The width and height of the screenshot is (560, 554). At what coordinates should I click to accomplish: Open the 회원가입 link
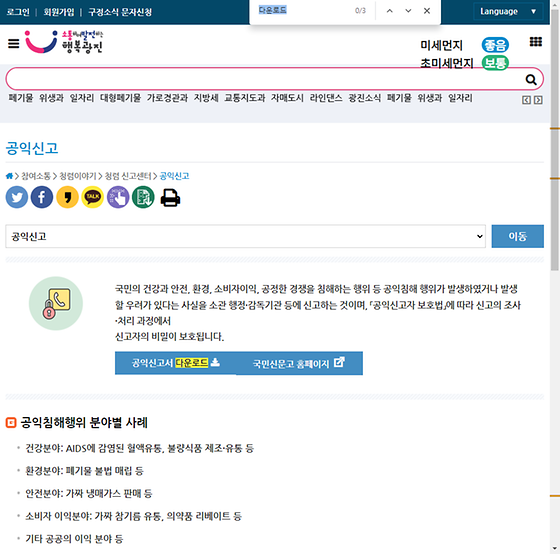coord(59,12)
